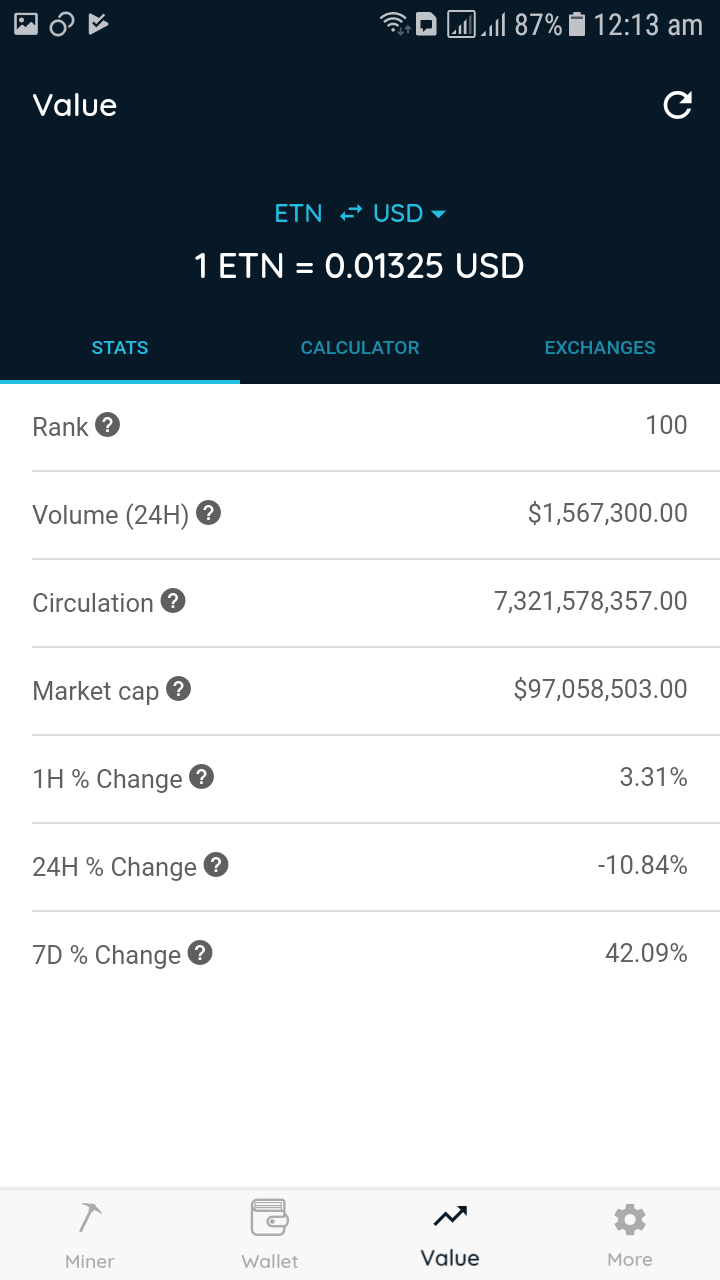Switch to the Calculator tab

[x=360, y=348]
